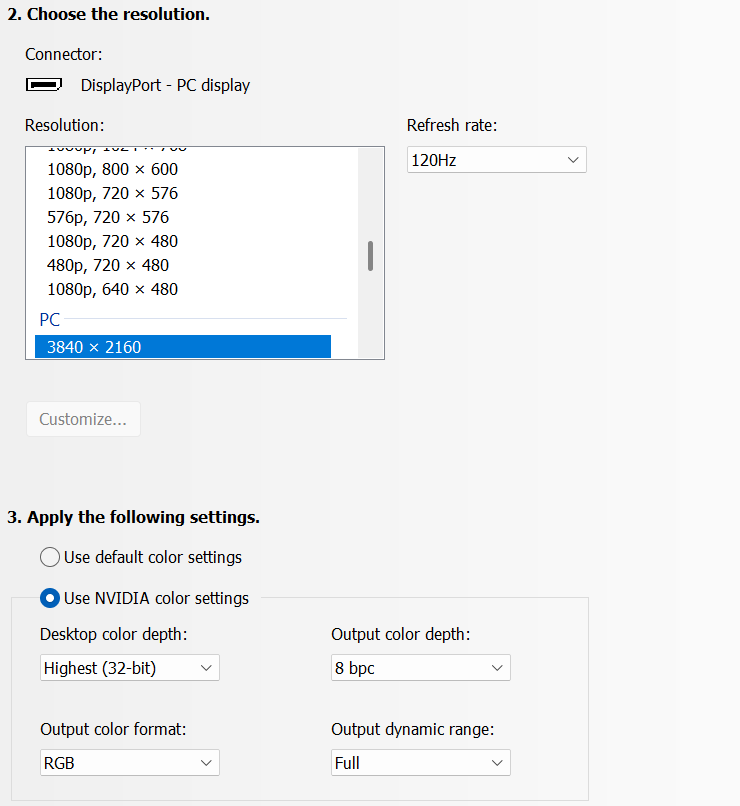Select 1080p, 640 × 480 resolution
740x806 pixels.
click(x=113, y=289)
